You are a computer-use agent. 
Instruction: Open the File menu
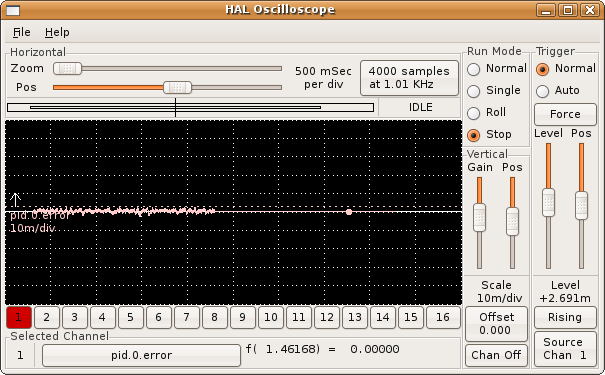(22, 32)
